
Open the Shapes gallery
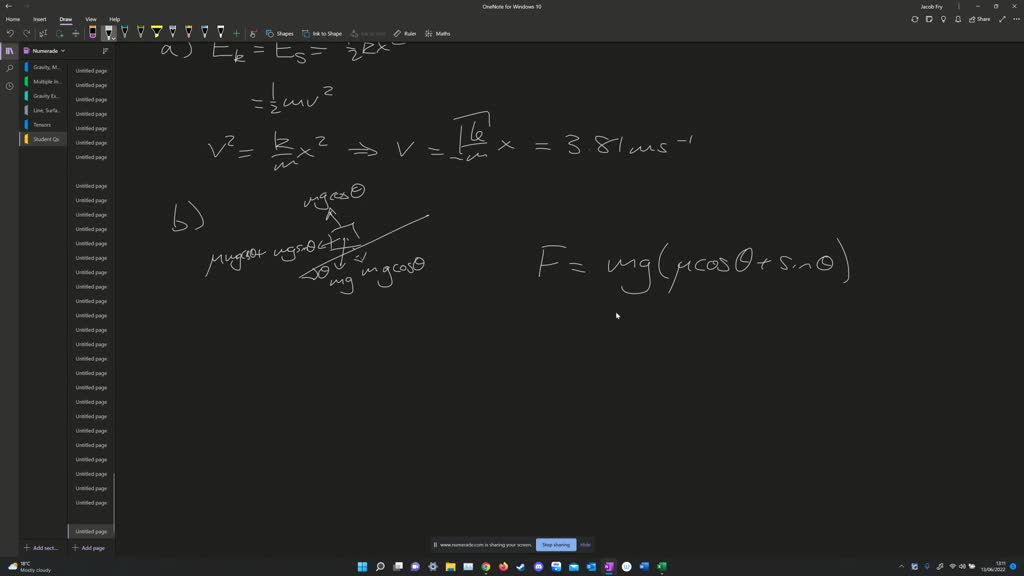tap(280, 33)
